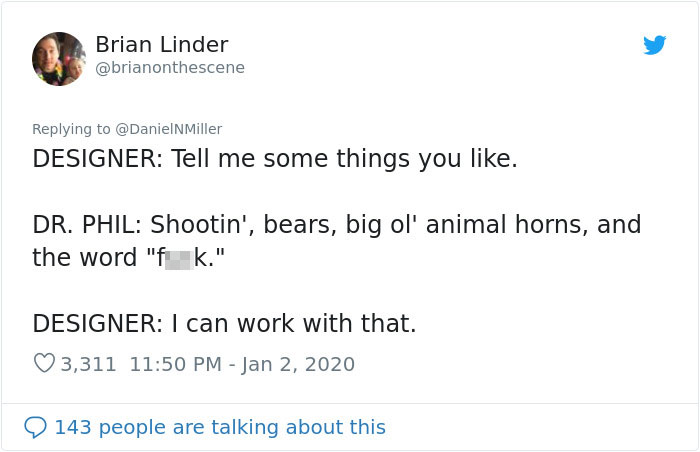700x452 pixels.
Task: Visit the @DanielNMiller mention
Action: [x=169, y=129]
